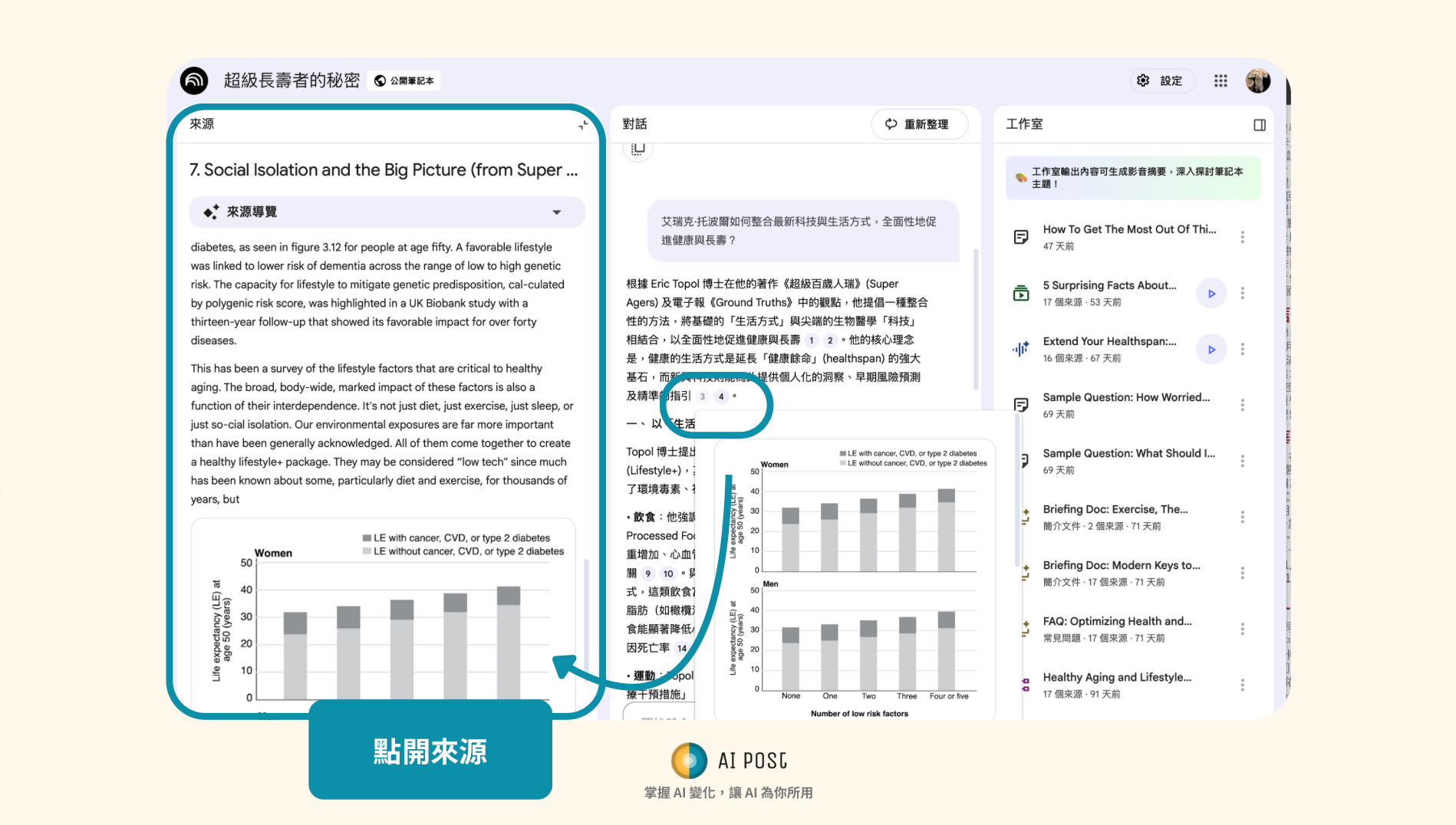Click citation number 4 in the chat

coord(721,396)
